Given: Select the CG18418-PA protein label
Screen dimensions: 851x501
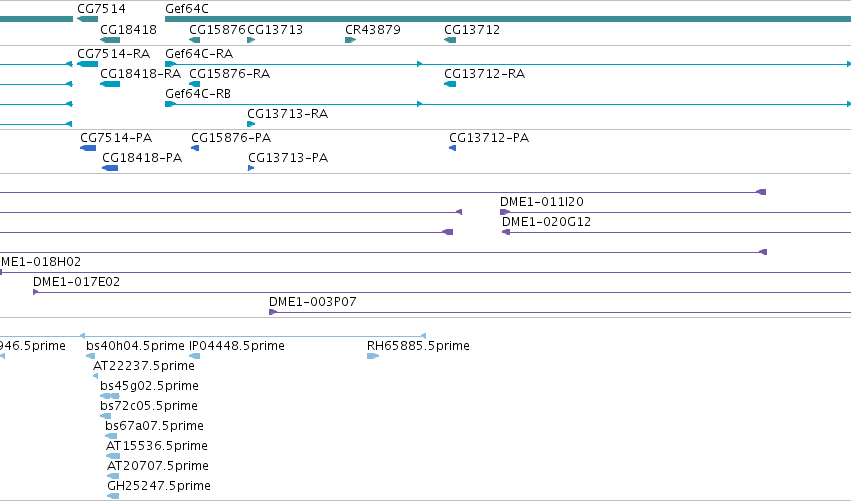Looking at the screenshot, I should click(x=142, y=157).
